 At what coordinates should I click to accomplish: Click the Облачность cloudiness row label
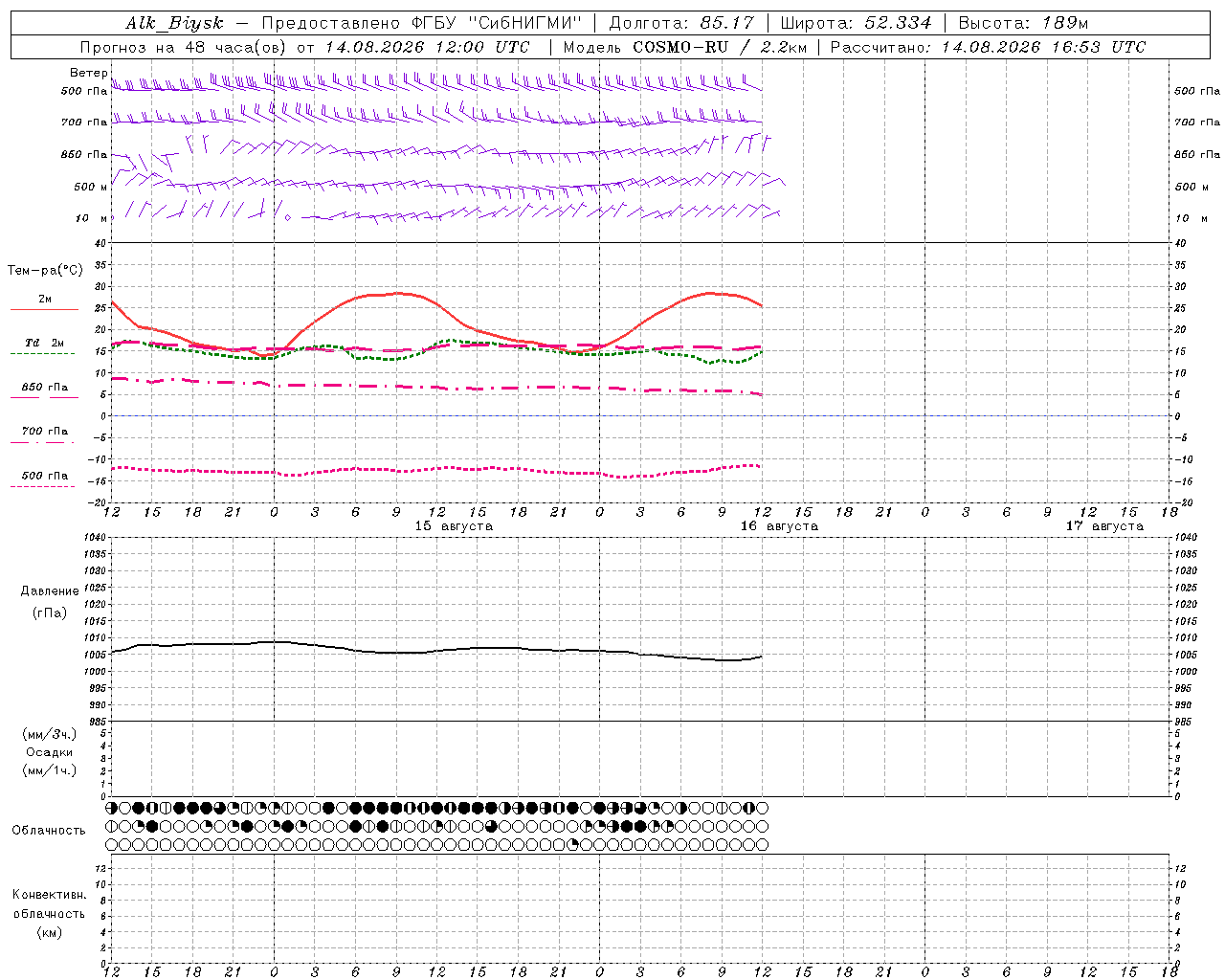coord(49,830)
